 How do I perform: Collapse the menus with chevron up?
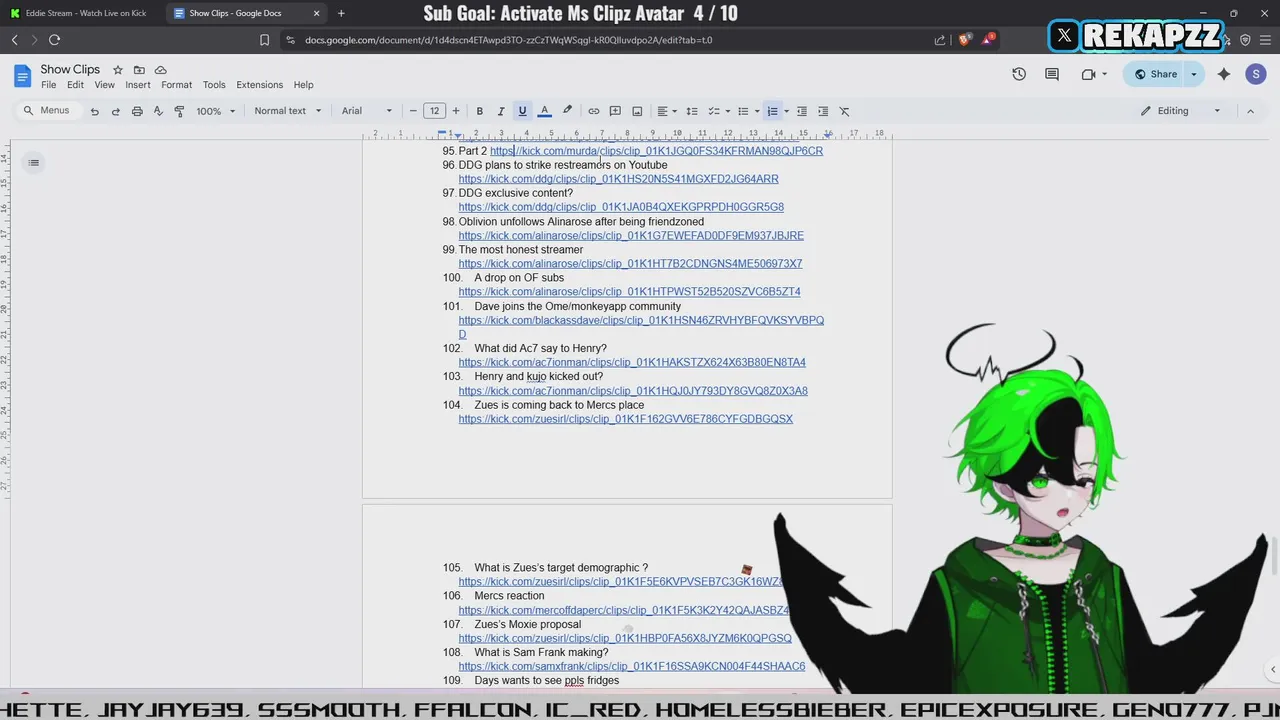(1250, 111)
